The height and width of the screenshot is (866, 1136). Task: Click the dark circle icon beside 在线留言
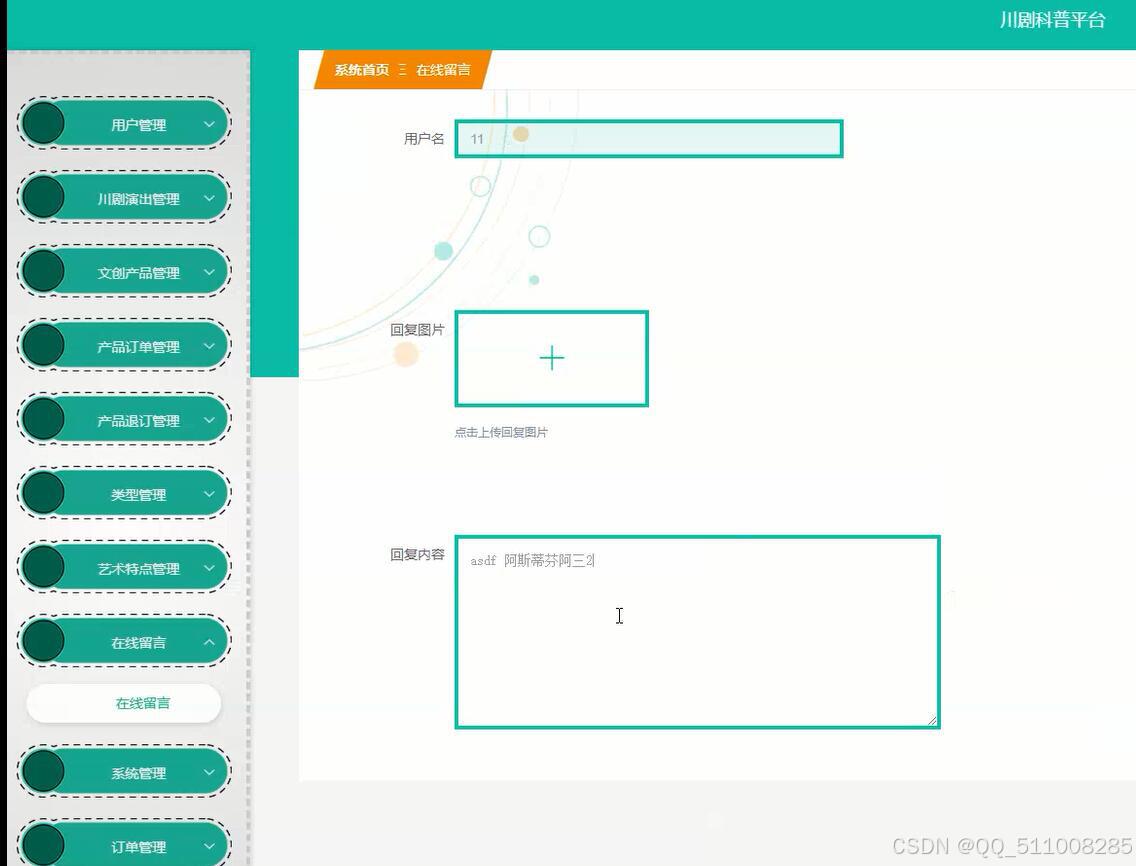pos(43,641)
